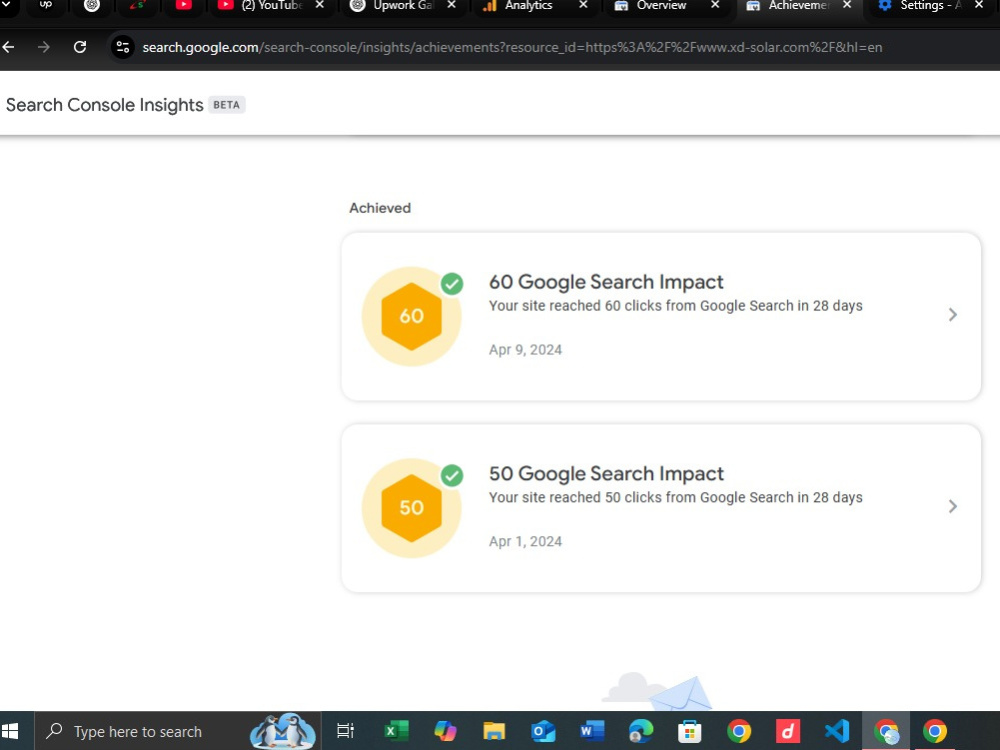The height and width of the screenshot is (750, 1000).
Task: Open the last Chrome taskbar icon
Action: 935,731
